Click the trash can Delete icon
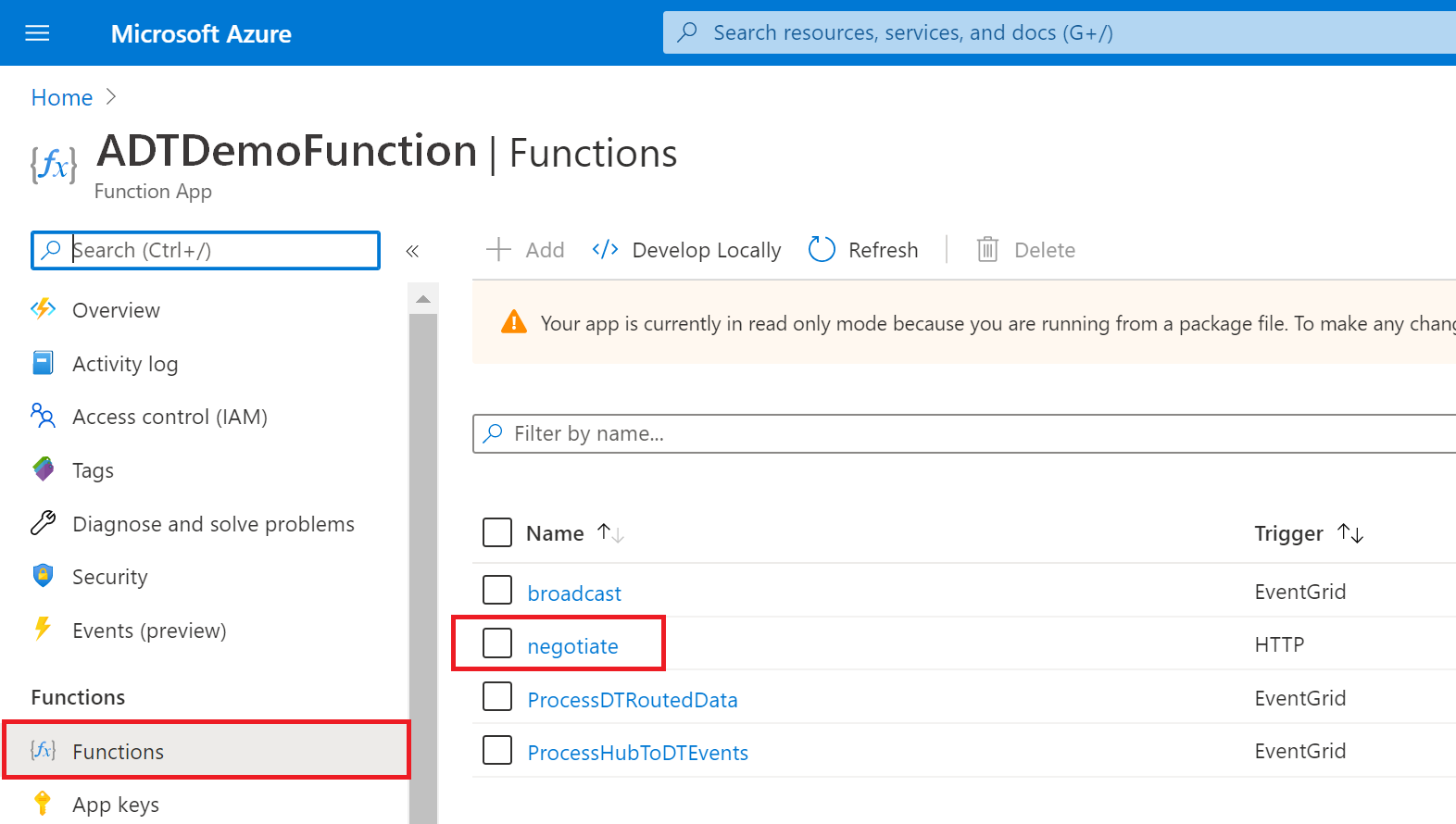Image resolution: width=1456 pixels, height=824 pixels. click(987, 249)
